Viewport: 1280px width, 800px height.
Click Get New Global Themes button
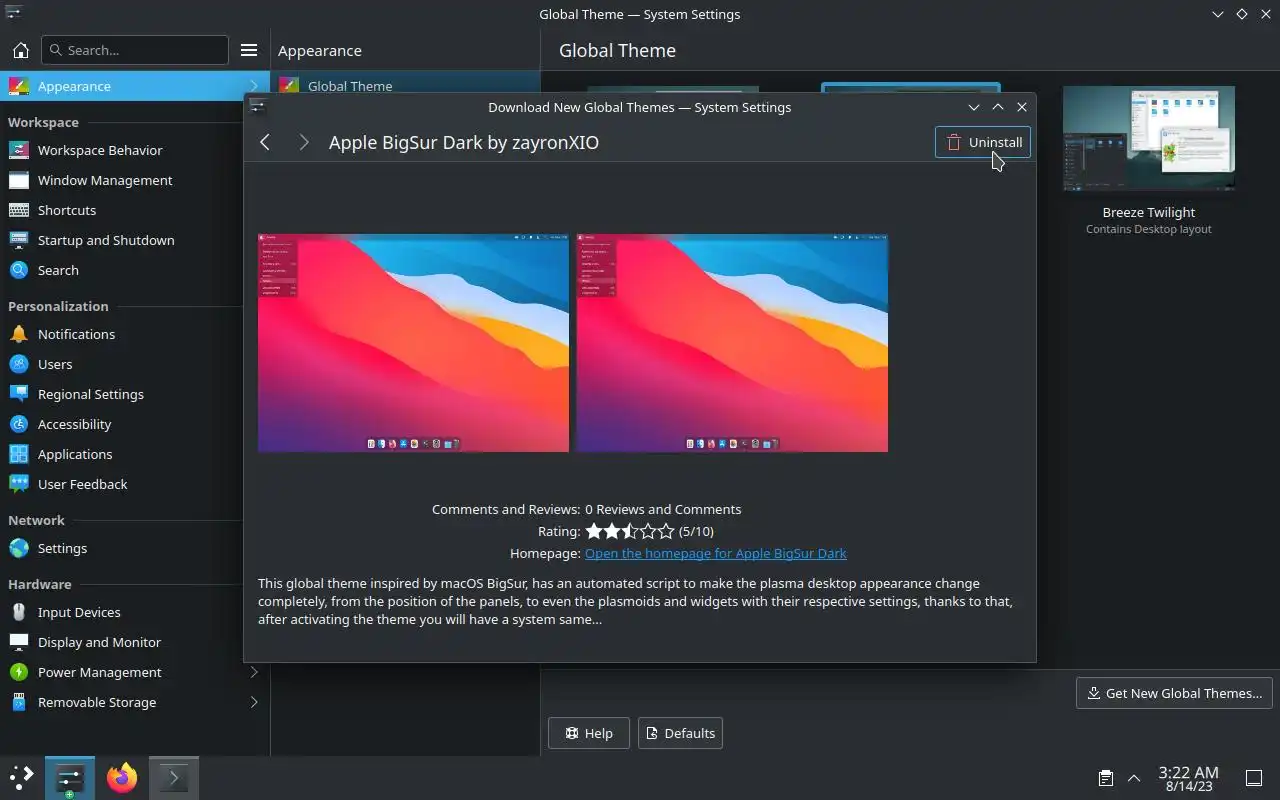pos(1175,693)
